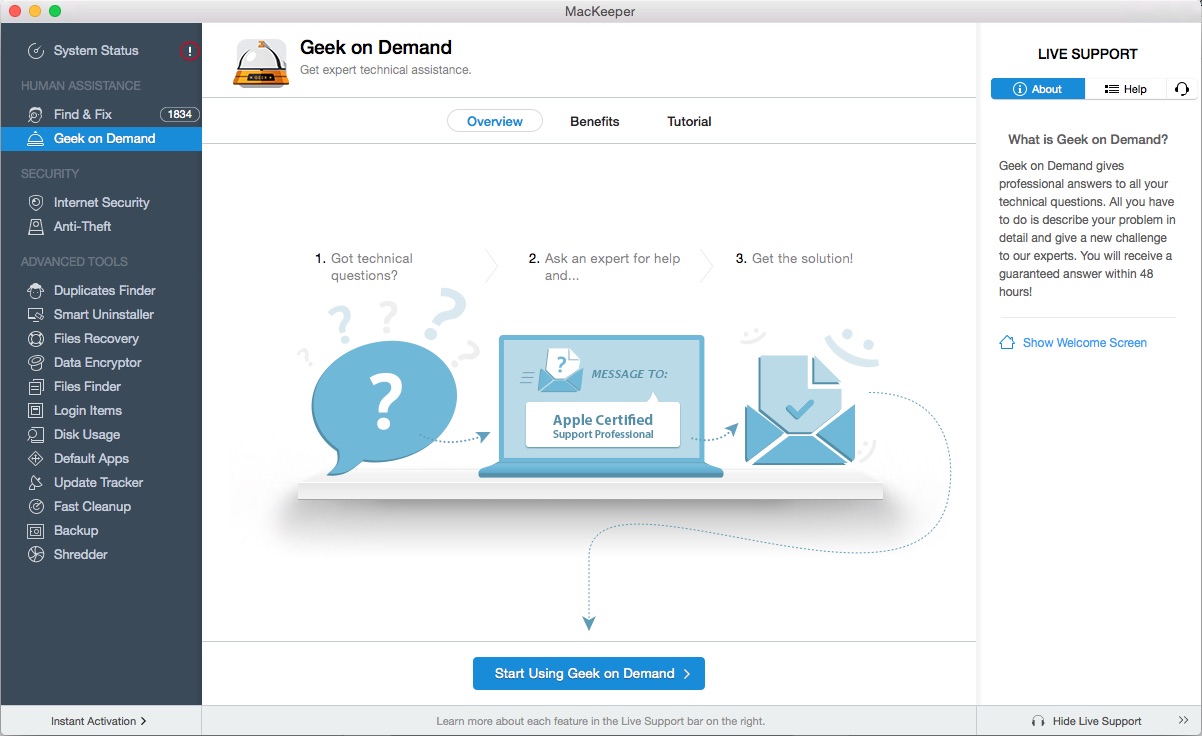This screenshot has width=1202, height=736.
Task: Click the 'Get the solution!' step text
Action: [x=802, y=258]
